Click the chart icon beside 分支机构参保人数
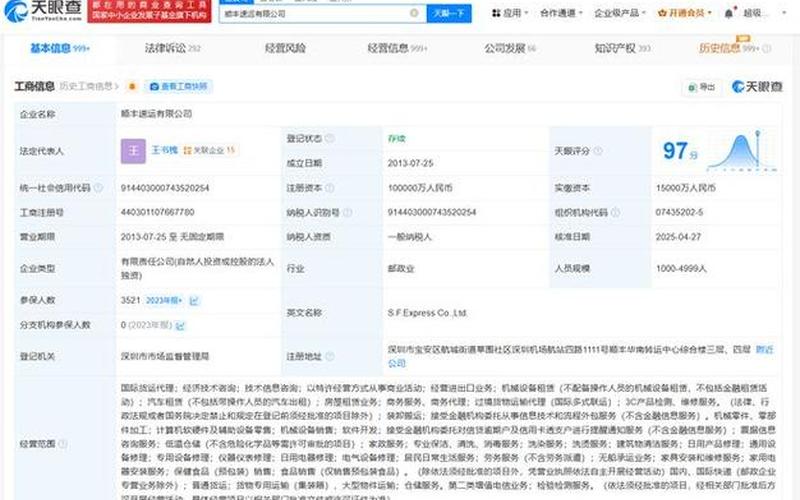This screenshot has width=800, height=500. (180, 326)
